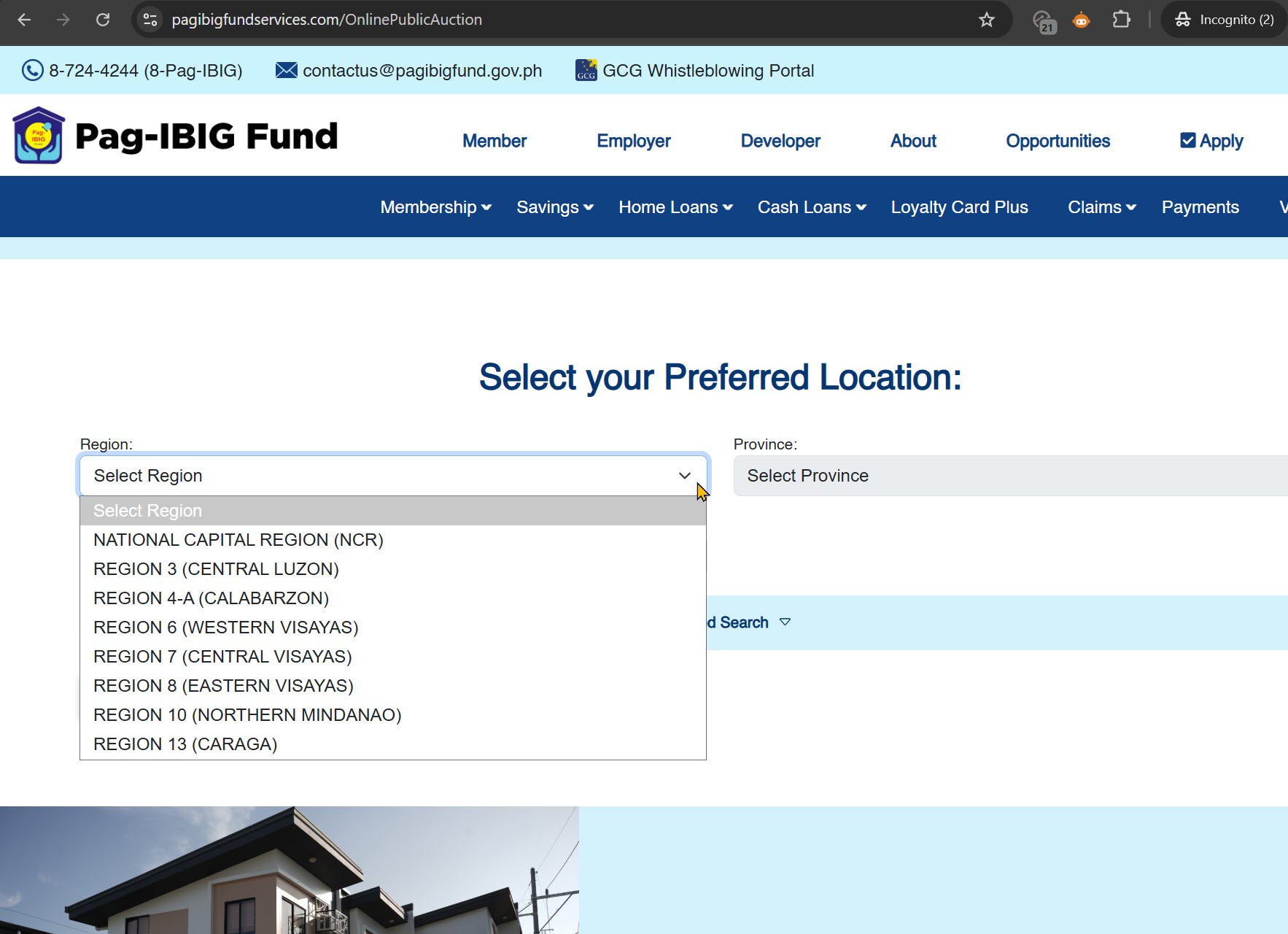Click the envelope icon next to contactus
This screenshot has width=1288, height=934.
click(x=285, y=70)
